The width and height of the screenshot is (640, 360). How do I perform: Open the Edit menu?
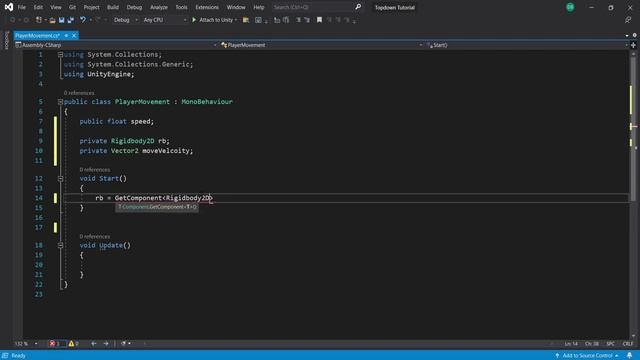point(38,7)
